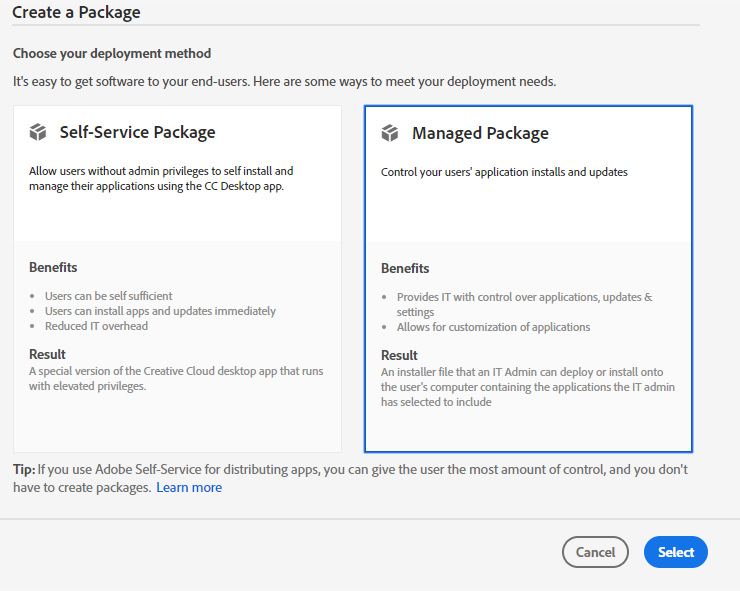This screenshot has height=591, width=740.
Task: Click the Managed Package box icon
Action: pos(391,133)
